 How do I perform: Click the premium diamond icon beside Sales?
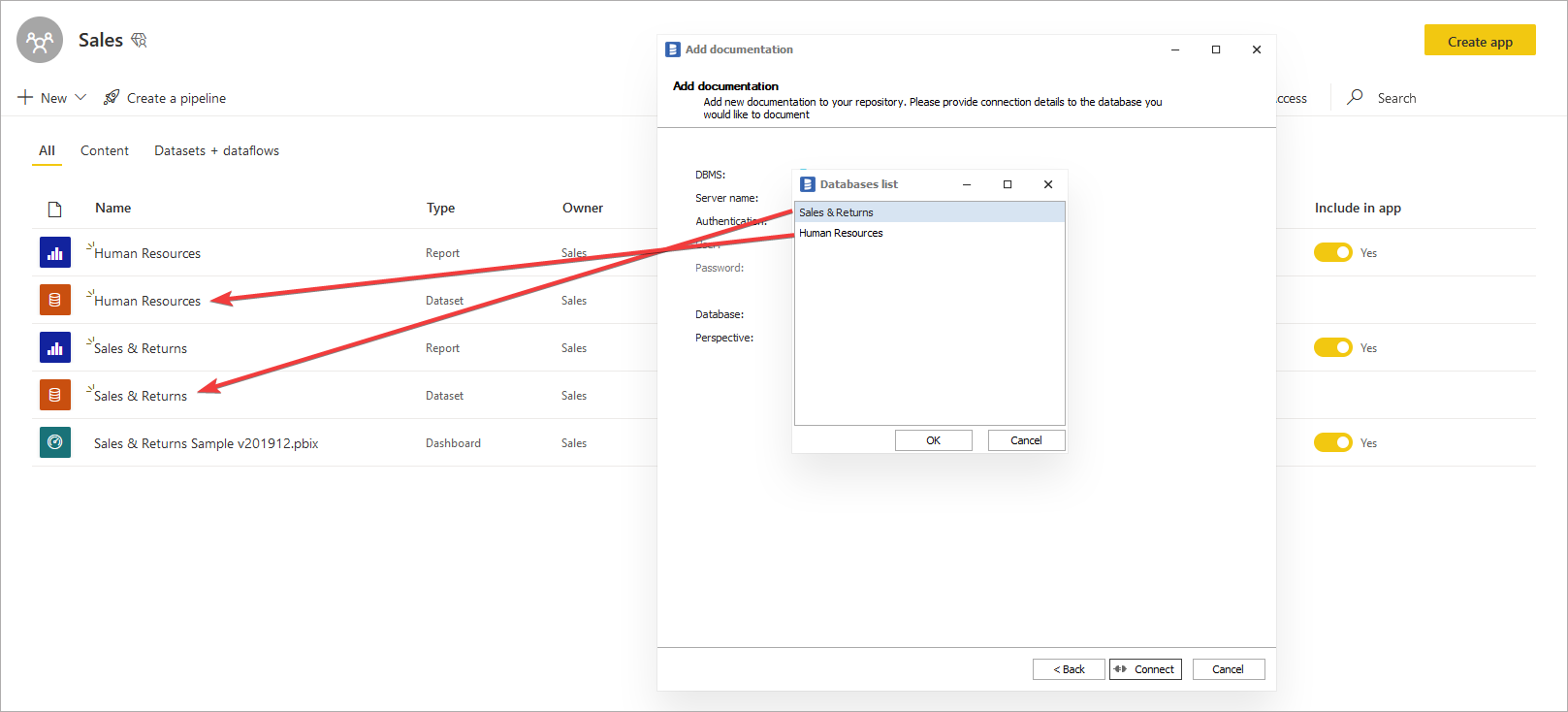pos(139,40)
